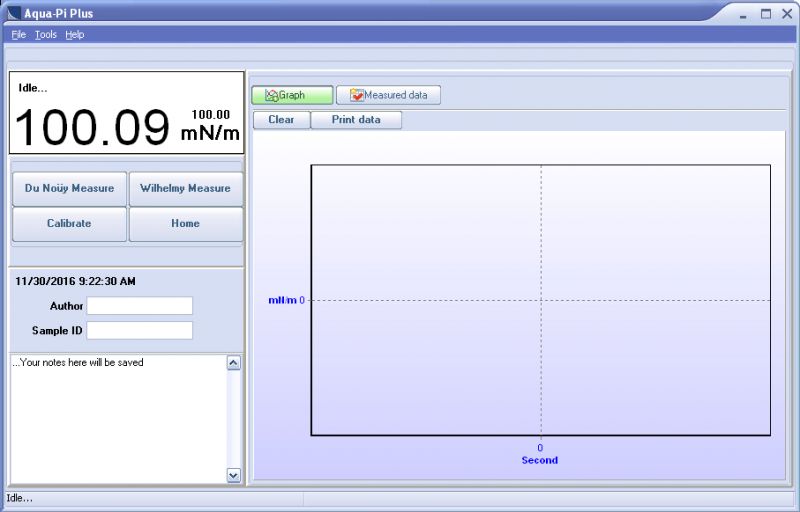
Task: Close the Aqua-Pi Plus window
Action: coord(787,14)
